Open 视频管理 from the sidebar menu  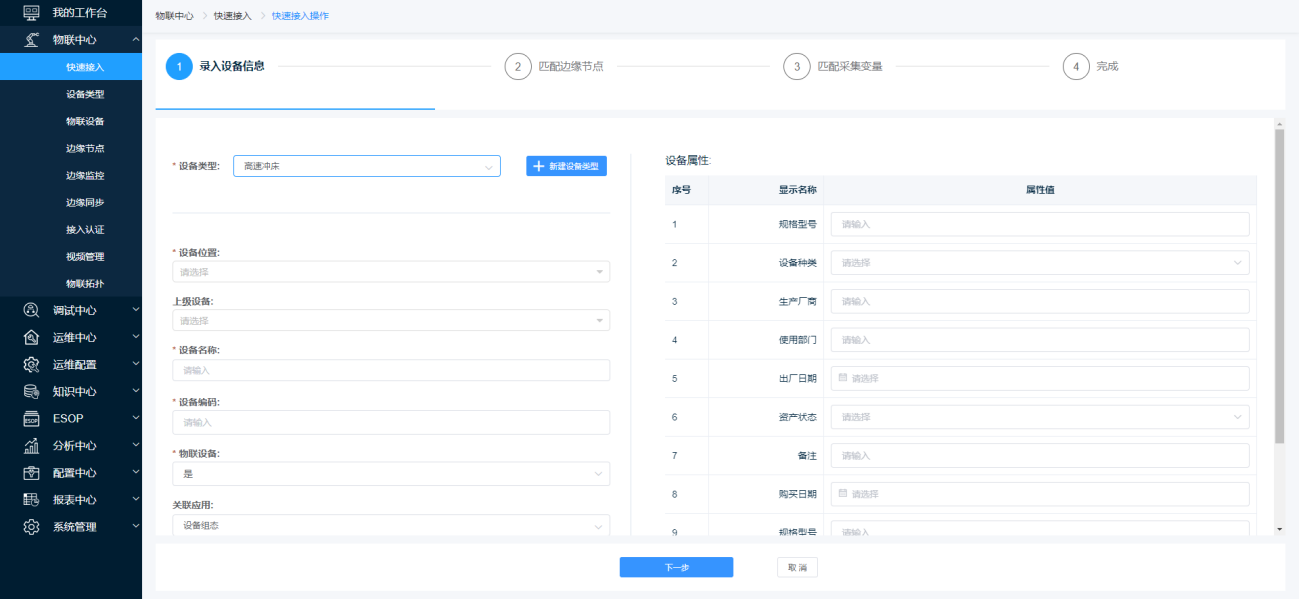pyautogui.click(x=85, y=257)
